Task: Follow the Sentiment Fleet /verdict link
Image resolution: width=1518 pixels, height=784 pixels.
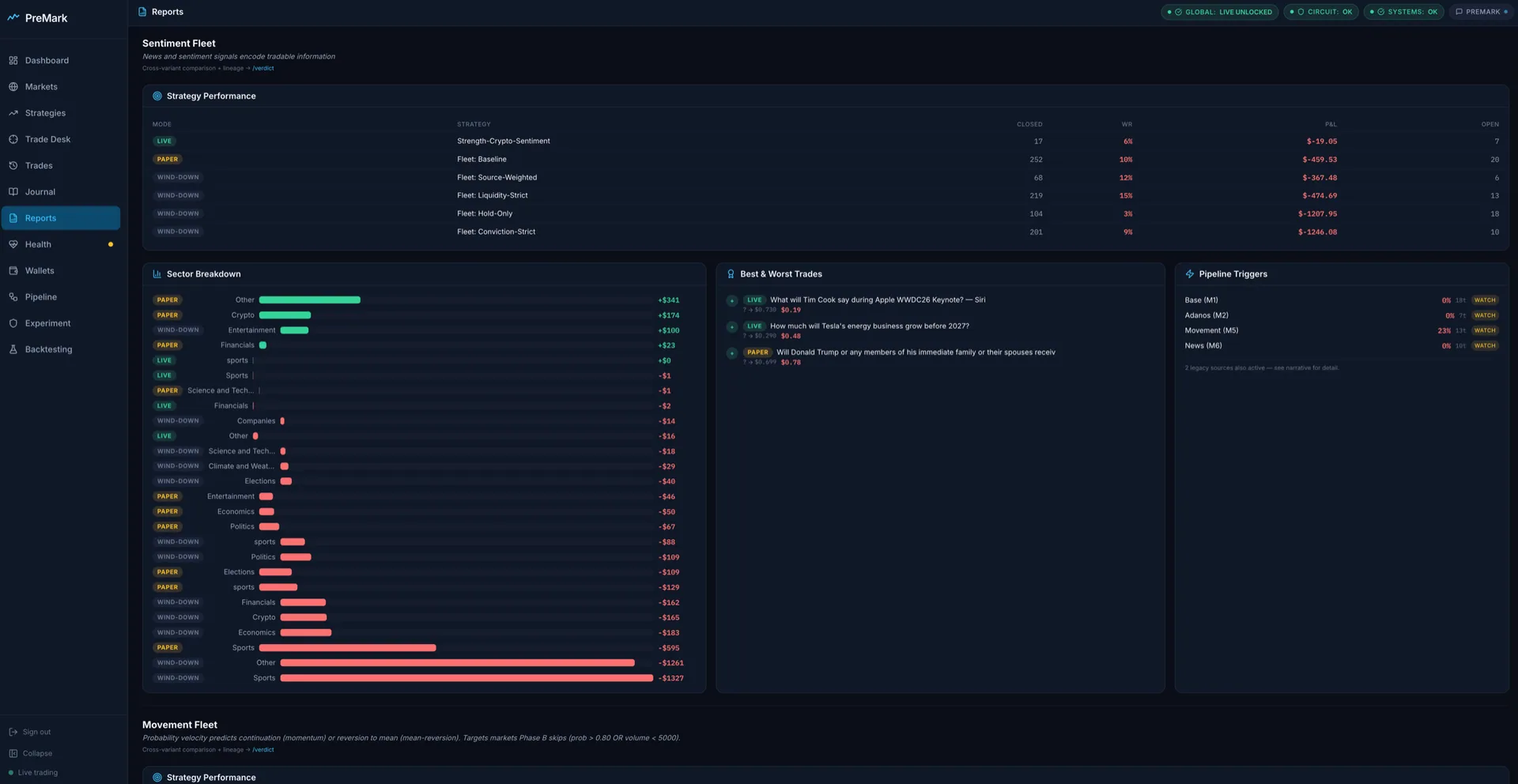Action: pyautogui.click(x=263, y=68)
